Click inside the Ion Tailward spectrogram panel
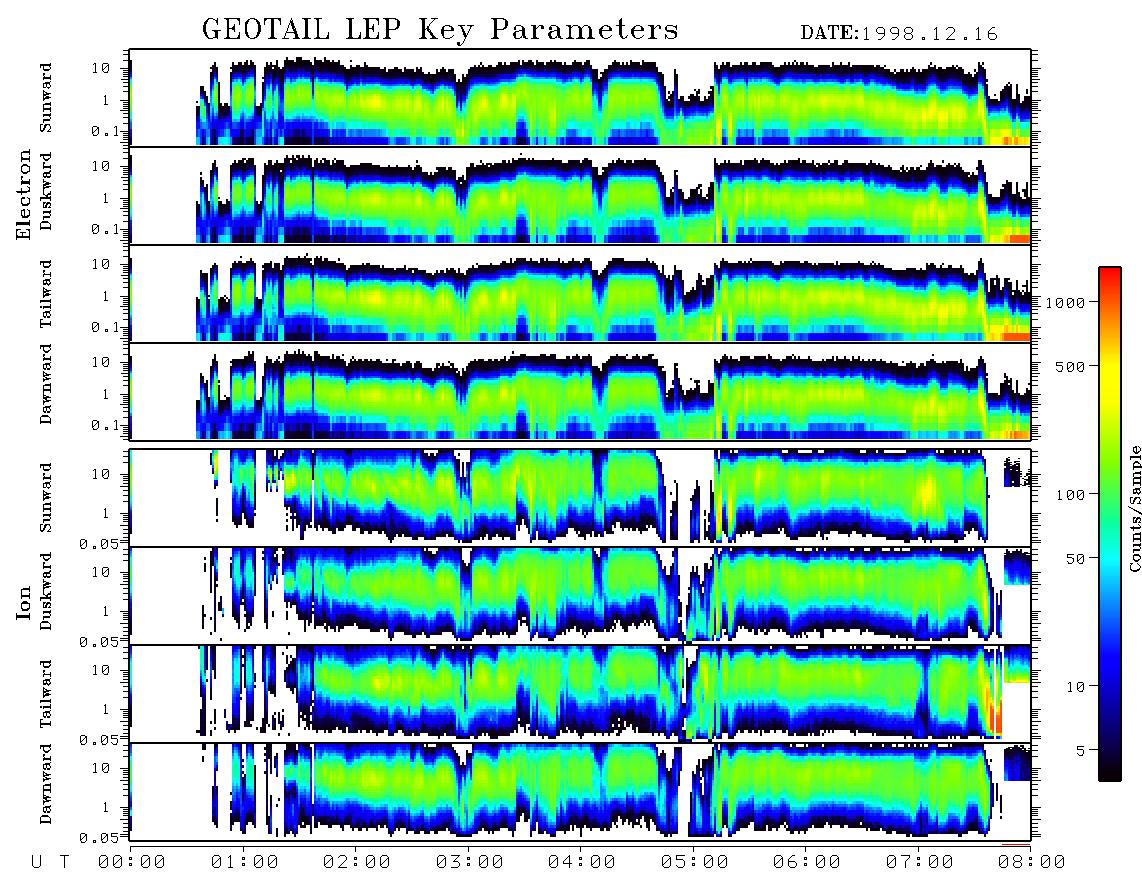The height and width of the screenshot is (880, 1142). pos(580,694)
